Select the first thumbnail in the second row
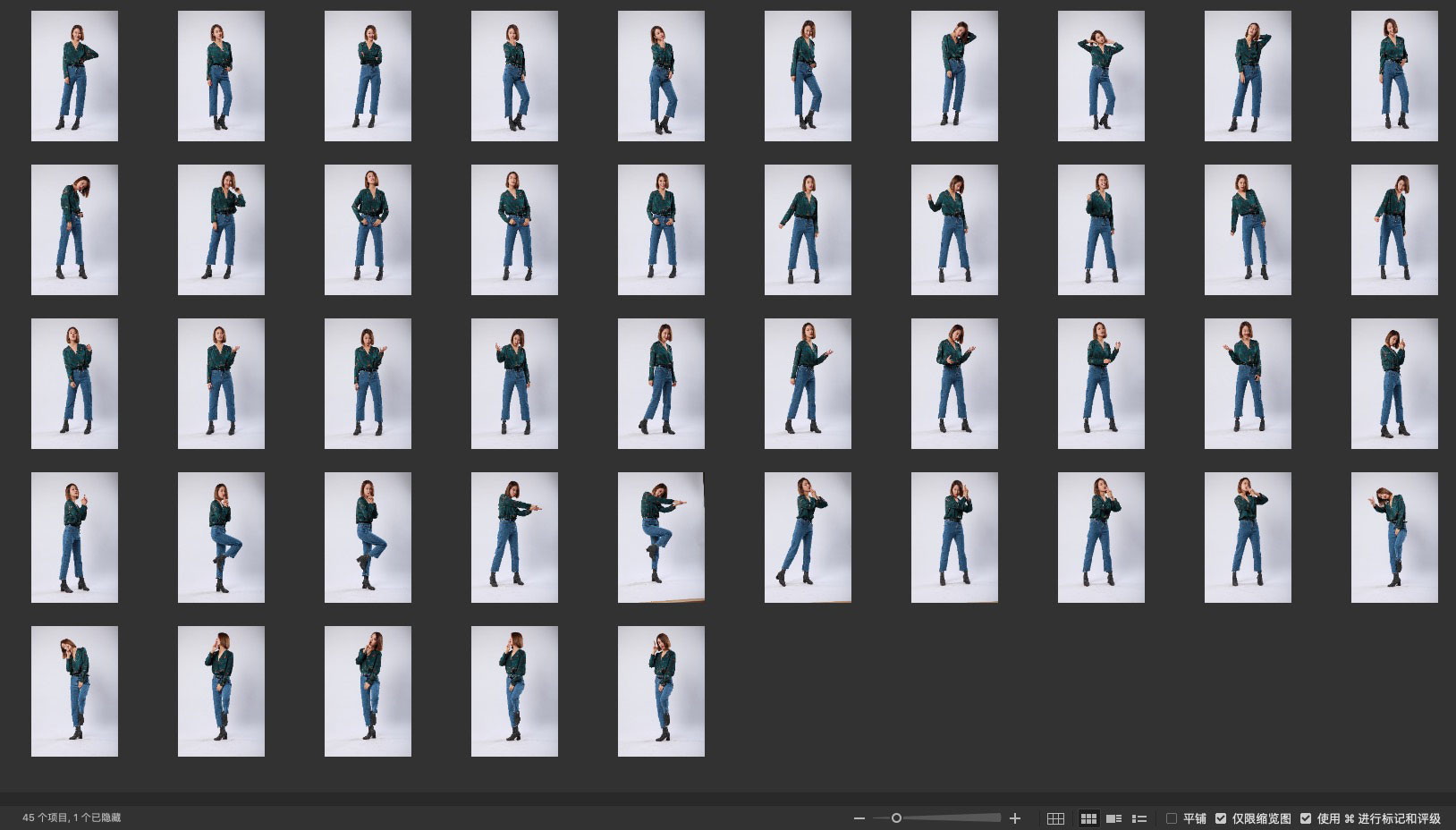Image resolution: width=1456 pixels, height=830 pixels. pyautogui.click(x=74, y=230)
